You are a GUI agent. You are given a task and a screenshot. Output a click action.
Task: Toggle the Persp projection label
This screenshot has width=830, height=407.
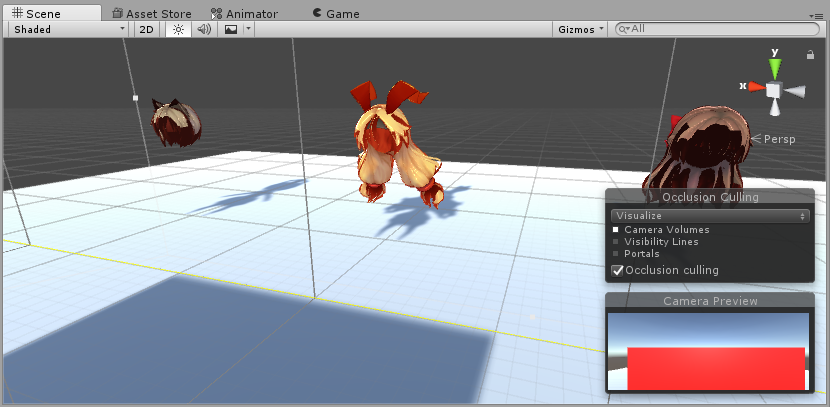(x=774, y=139)
